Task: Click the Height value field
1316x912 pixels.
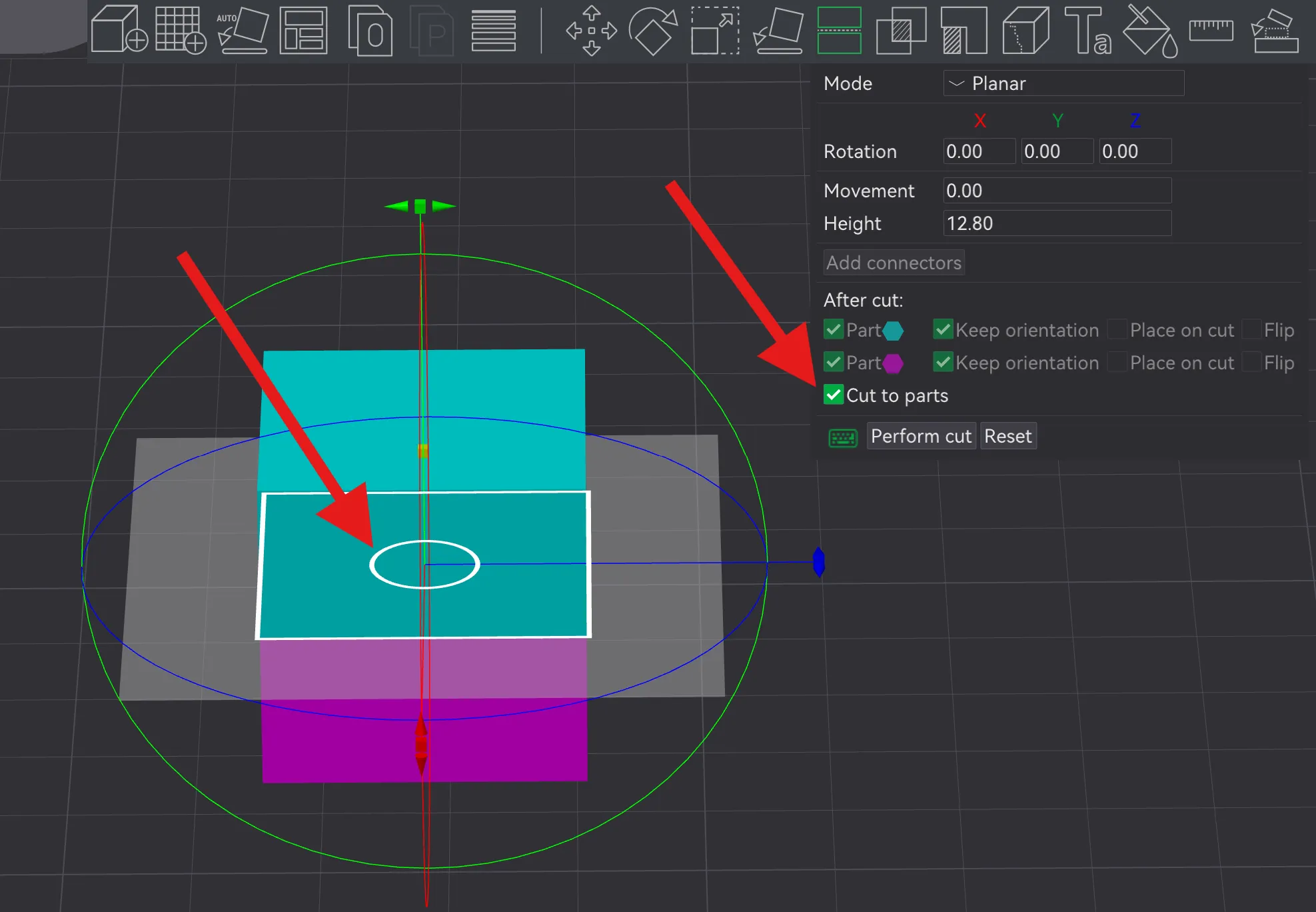Action: pyautogui.click(x=1057, y=223)
